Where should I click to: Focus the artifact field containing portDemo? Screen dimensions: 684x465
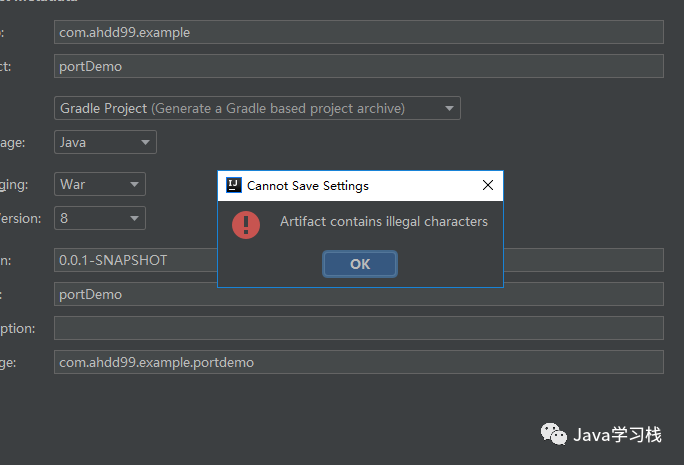358,66
